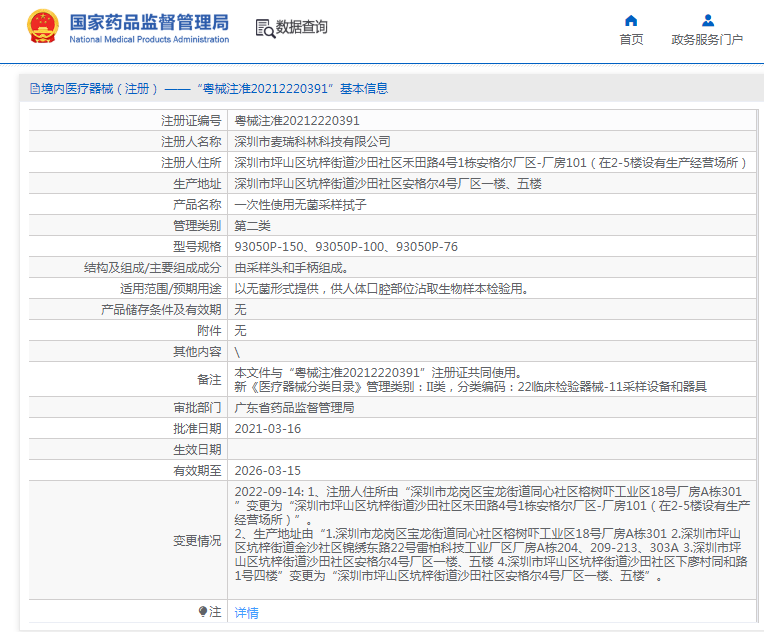This screenshot has width=764, height=632.
Task: Go to 首页 text link
Action: [x=631, y=39]
